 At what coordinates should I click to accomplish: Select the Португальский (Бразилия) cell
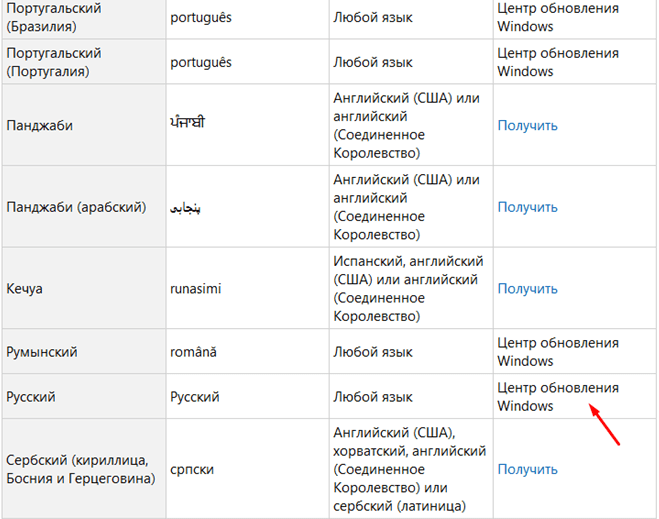[54, 17]
